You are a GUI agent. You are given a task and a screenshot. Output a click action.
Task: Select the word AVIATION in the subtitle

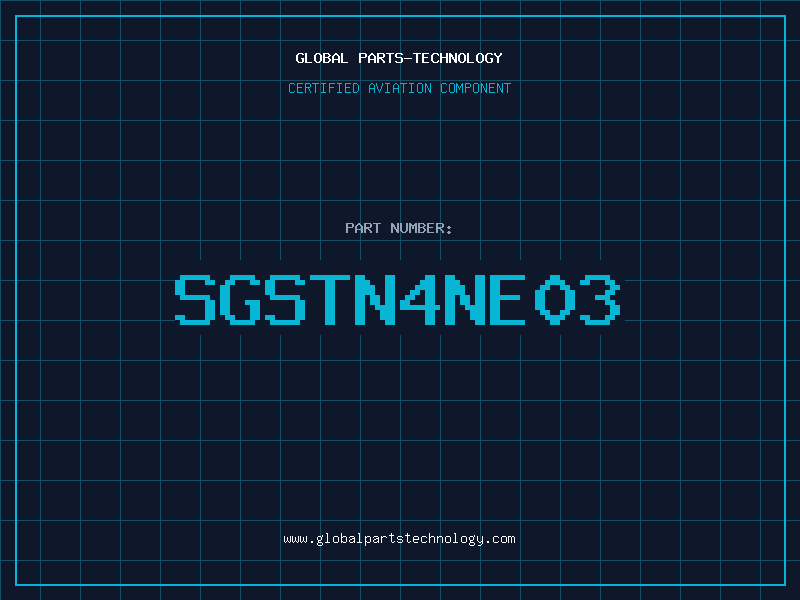point(400,88)
